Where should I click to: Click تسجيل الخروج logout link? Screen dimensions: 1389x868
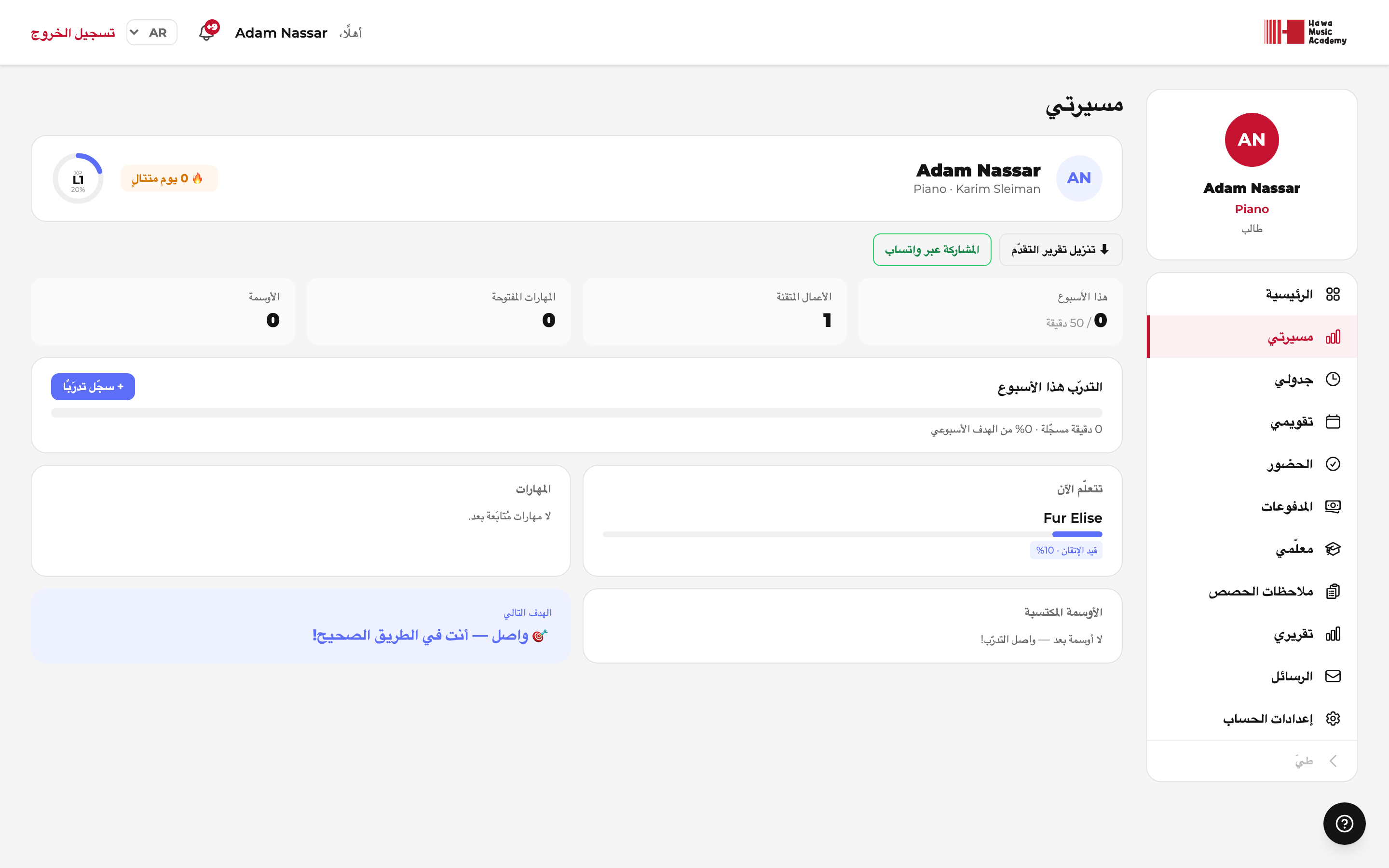pyautogui.click(x=73, y=33)
